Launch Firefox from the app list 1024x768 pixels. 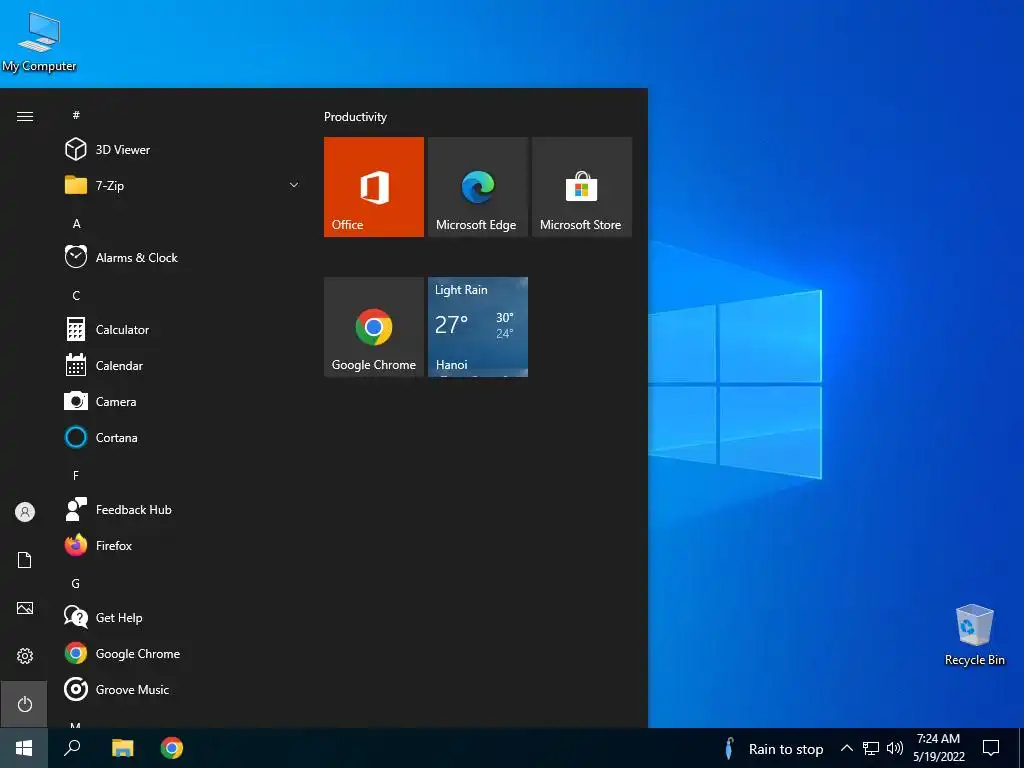pos(183,545)
